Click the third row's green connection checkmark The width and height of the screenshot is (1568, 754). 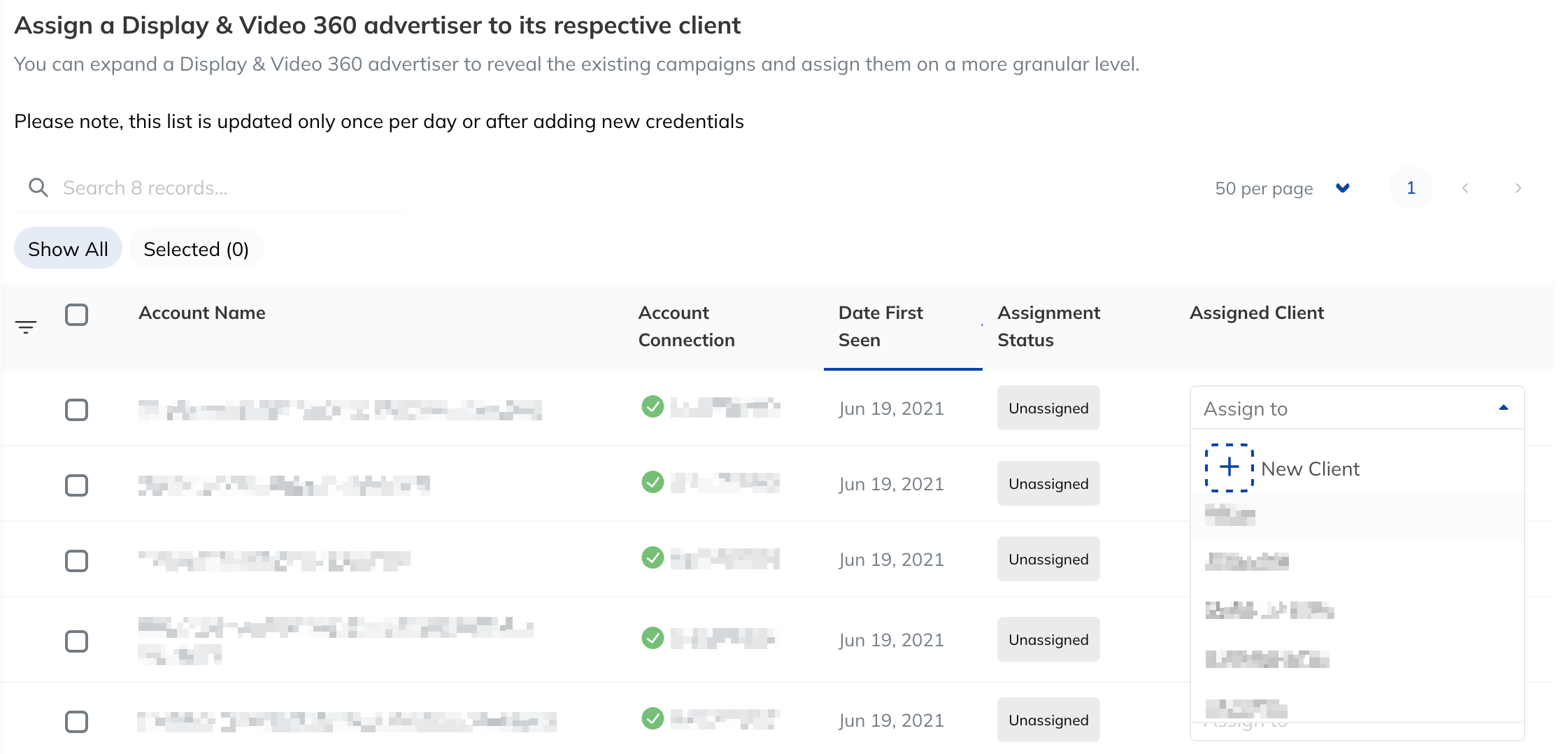pyautogui.click(x=653, y=557)
